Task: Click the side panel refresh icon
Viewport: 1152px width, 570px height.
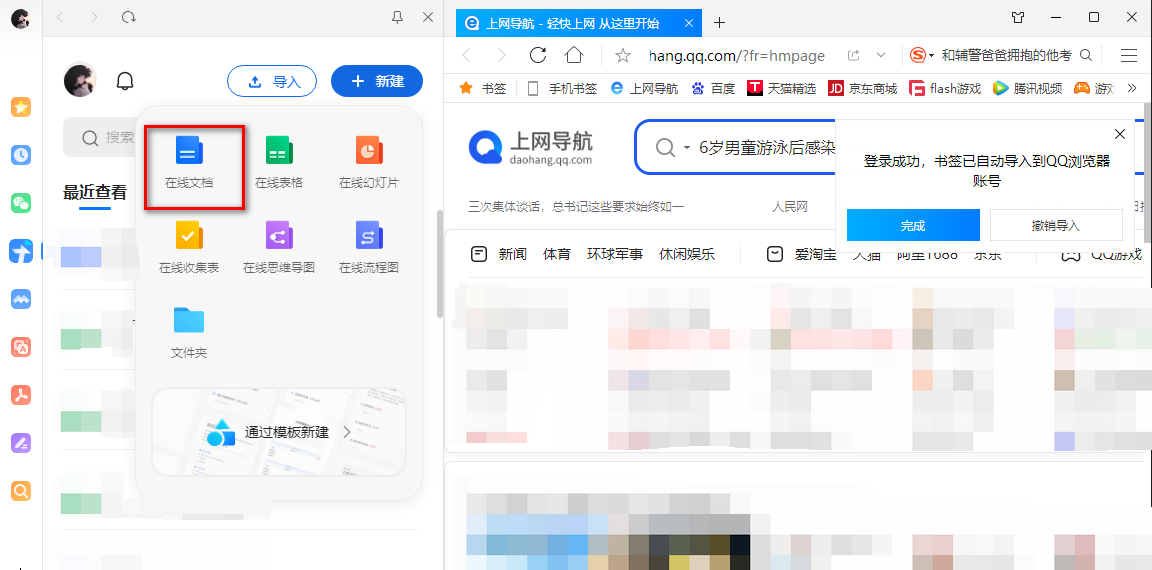Action: 129,17
